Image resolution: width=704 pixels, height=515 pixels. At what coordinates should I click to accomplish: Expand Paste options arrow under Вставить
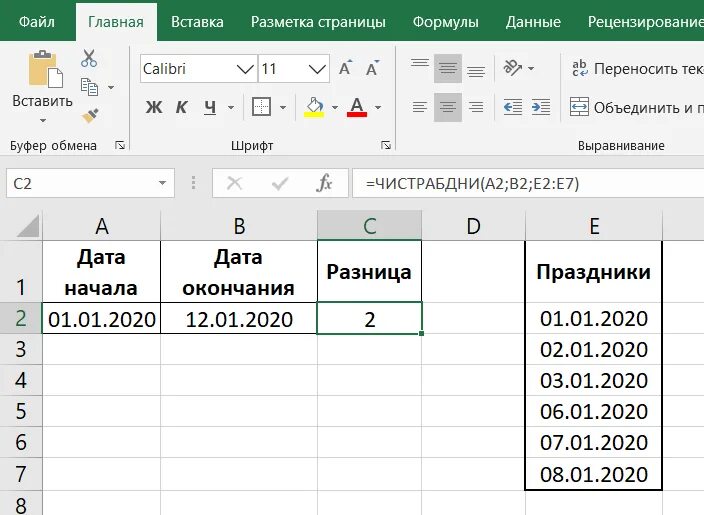pos(43,120)
